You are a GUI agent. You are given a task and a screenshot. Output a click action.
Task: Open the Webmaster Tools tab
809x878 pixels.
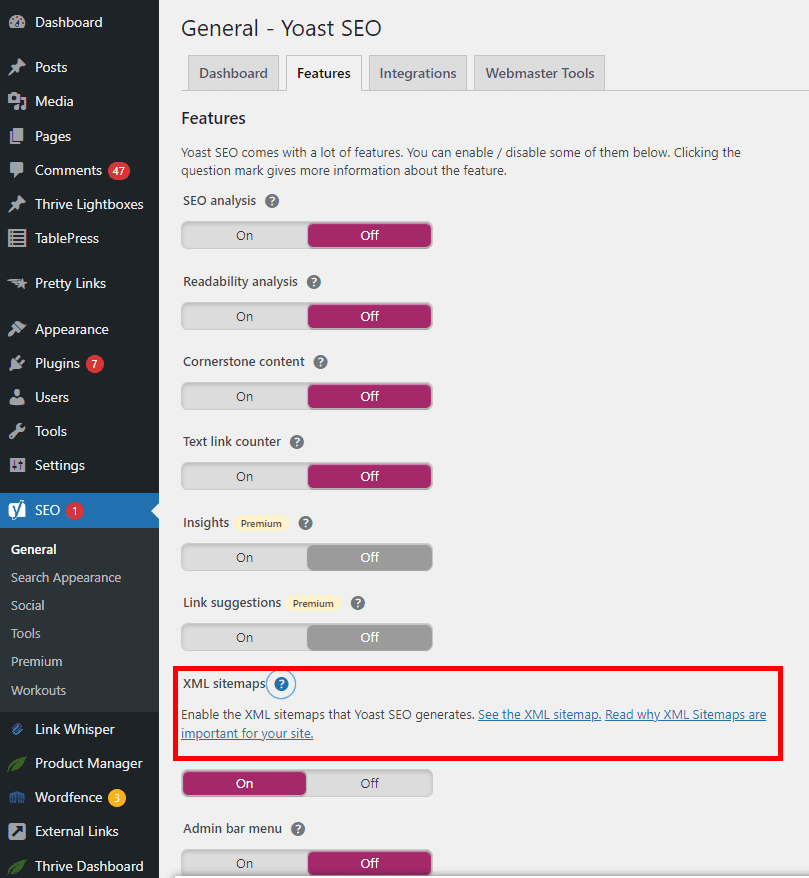[540, 73]
